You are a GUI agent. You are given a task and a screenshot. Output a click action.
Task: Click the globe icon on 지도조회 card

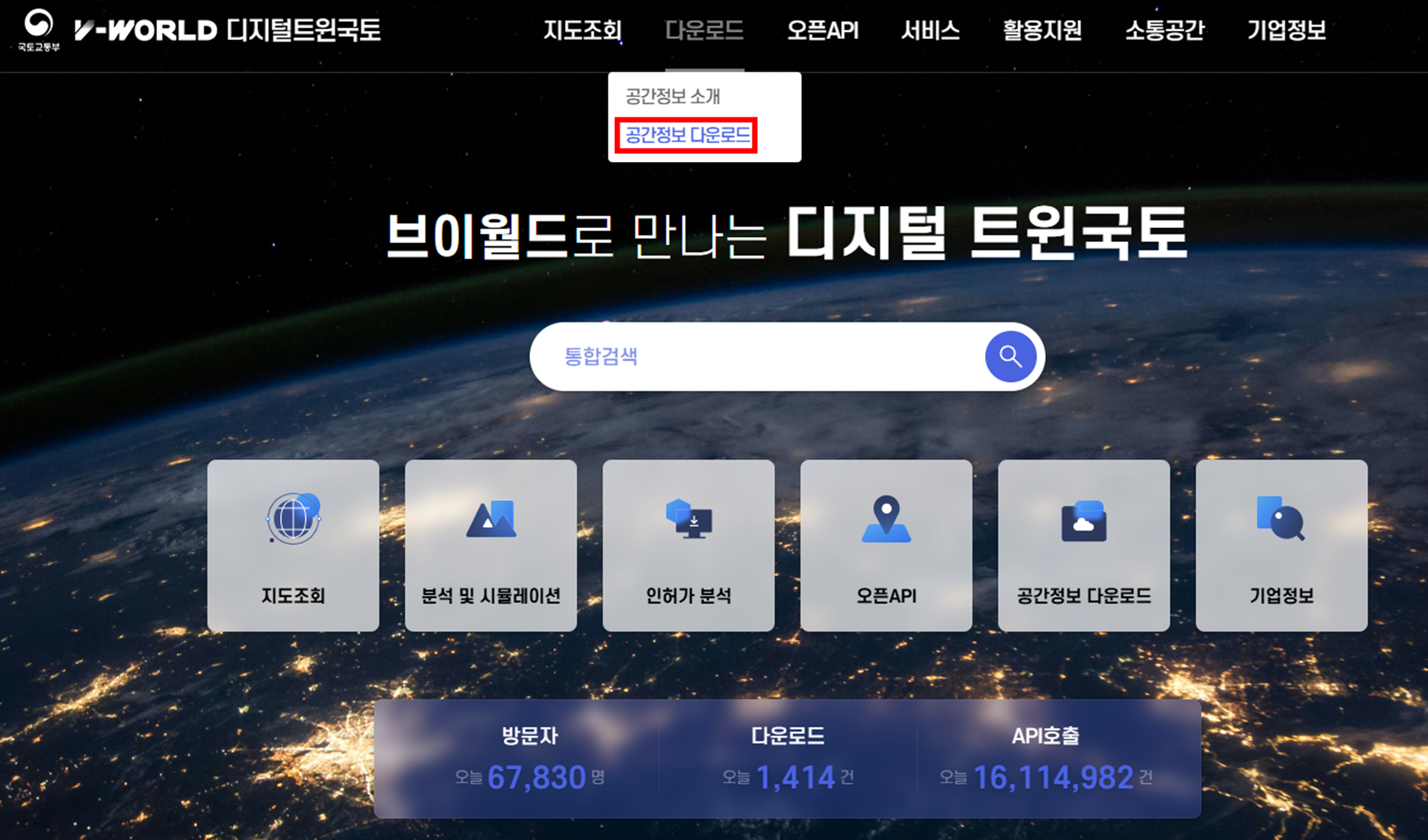[293, 518]
